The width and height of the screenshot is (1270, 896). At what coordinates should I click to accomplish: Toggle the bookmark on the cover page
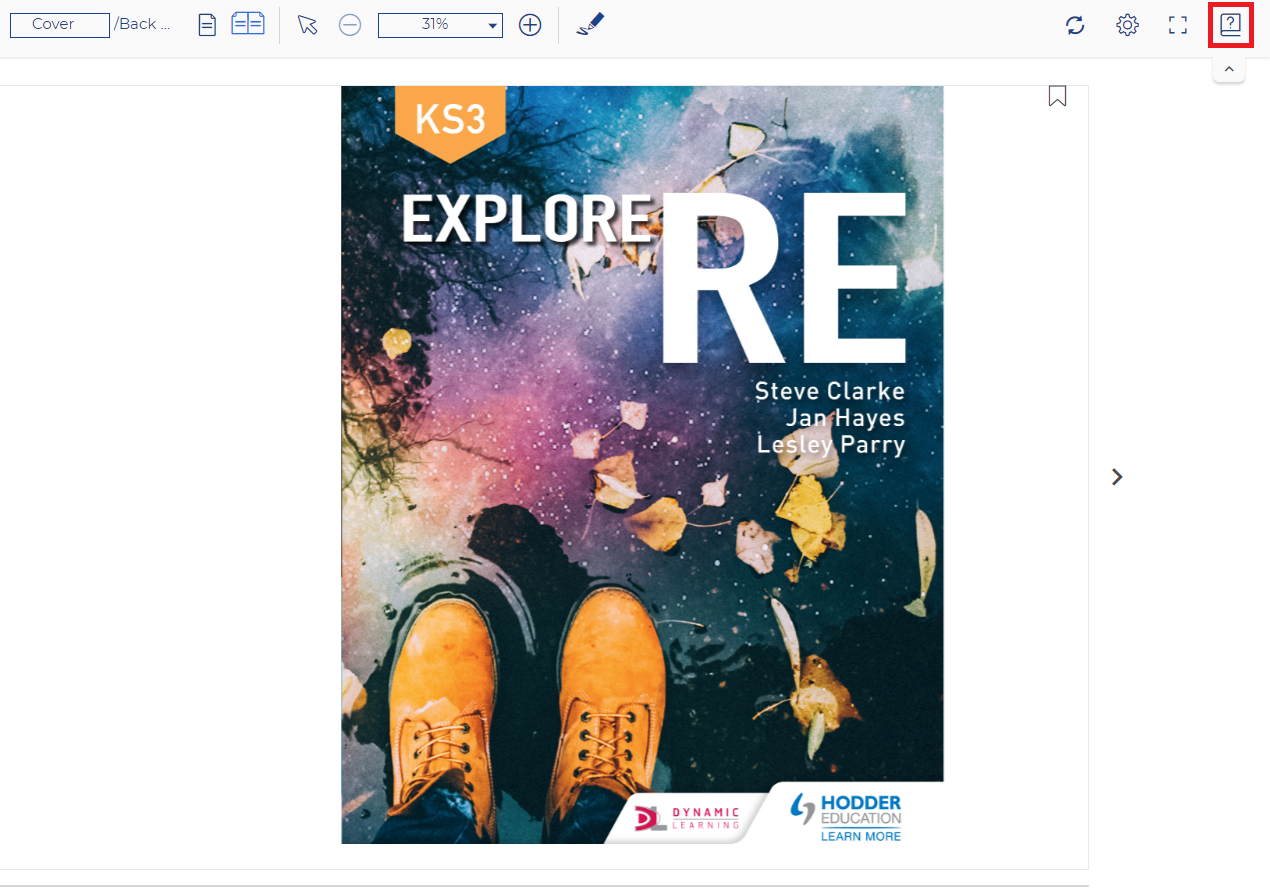pyautogui.click(x=1057, y=95)
